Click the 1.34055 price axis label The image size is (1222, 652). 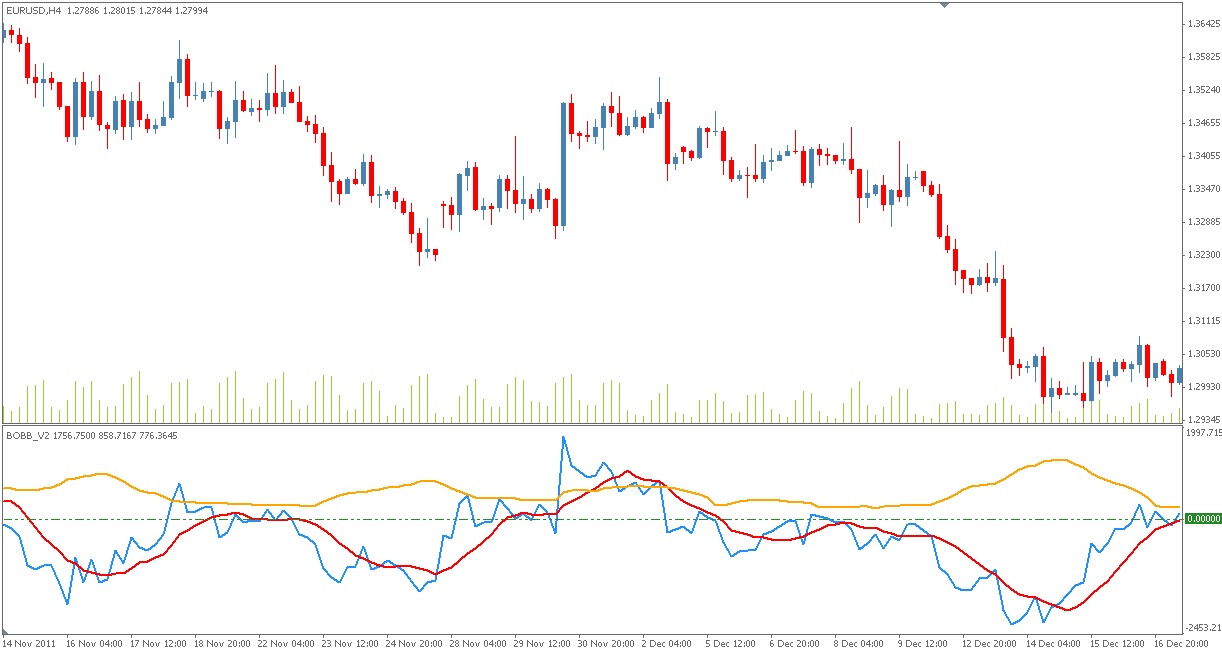[1203, 155]
